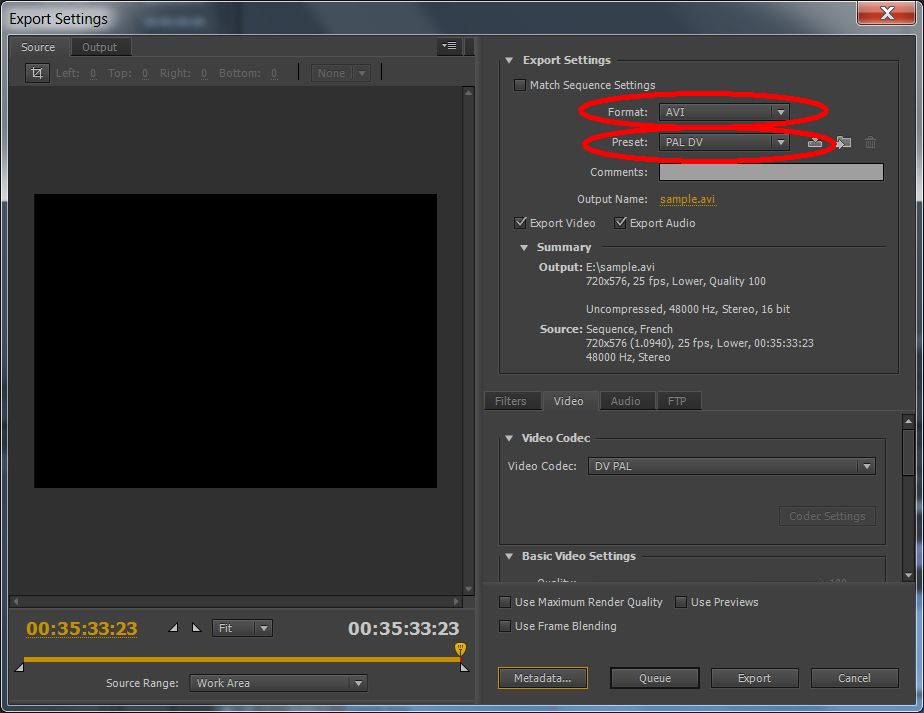Click the Metadata... button
Image resolution: width=924 pixels, height=713 pixels.
click(x=542, y=678)
